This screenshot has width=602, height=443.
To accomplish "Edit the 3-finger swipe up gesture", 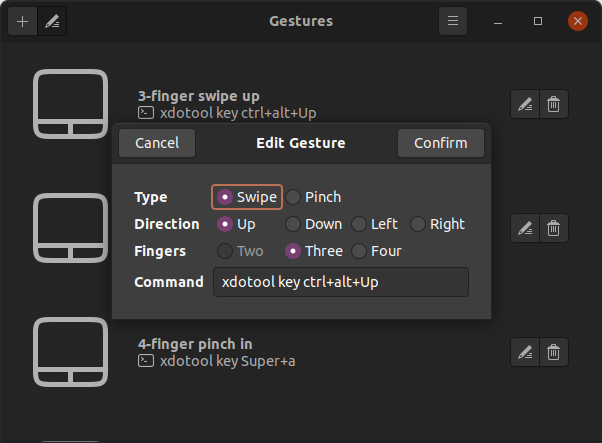I will pos(524,104).
